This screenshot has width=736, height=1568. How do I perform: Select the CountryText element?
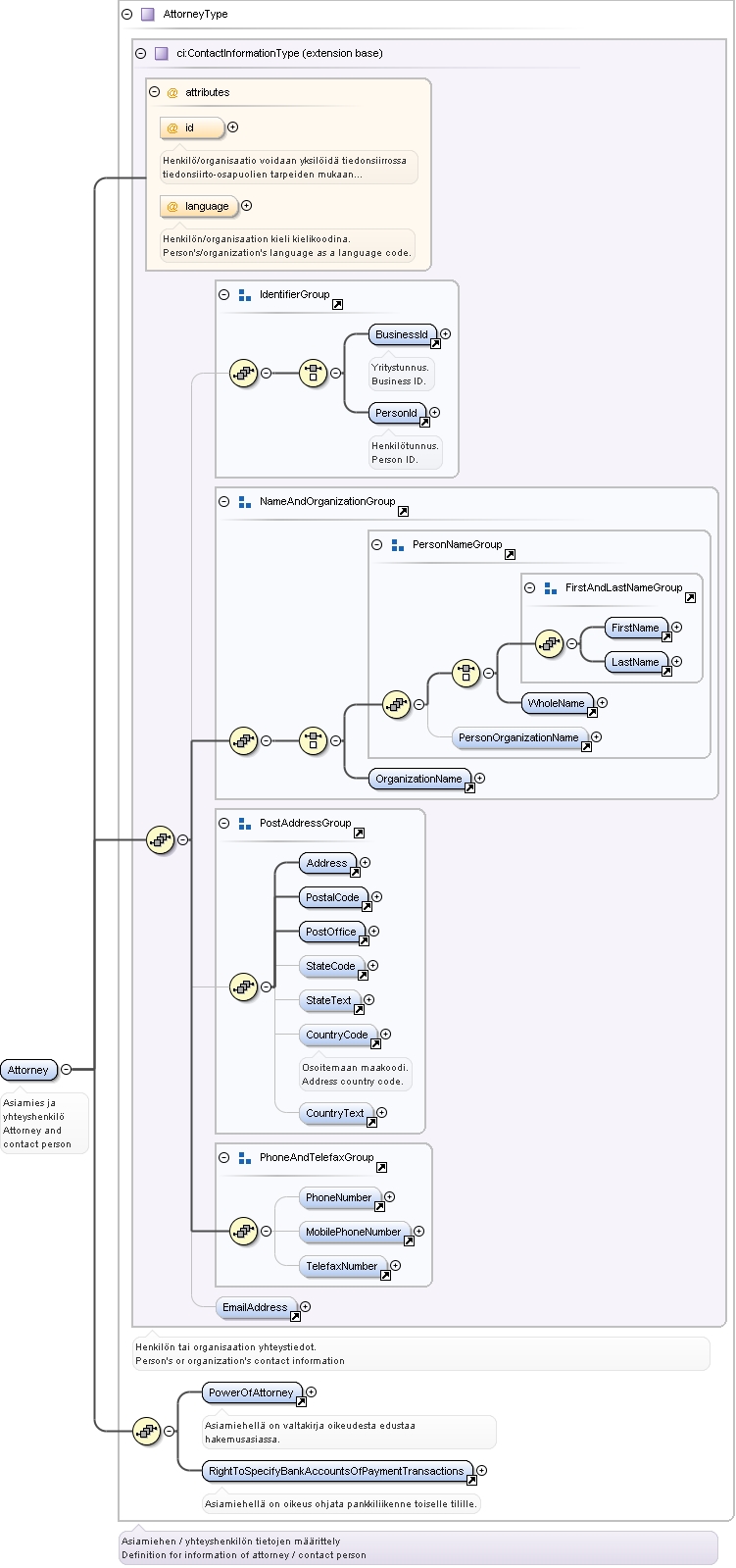pos(336,1113)
